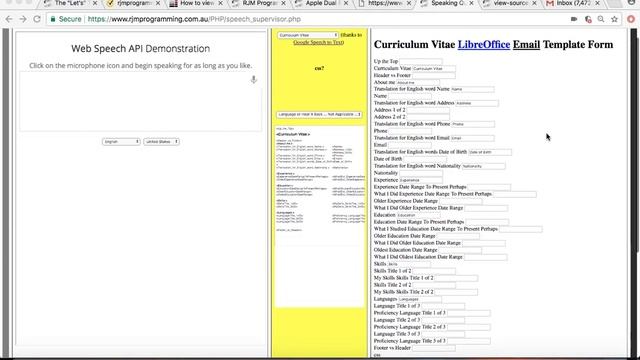Image resolution: width=640 pixels, height=360 pixels.
Task: Click the Secure padlock icon
Action: [53, 19]
